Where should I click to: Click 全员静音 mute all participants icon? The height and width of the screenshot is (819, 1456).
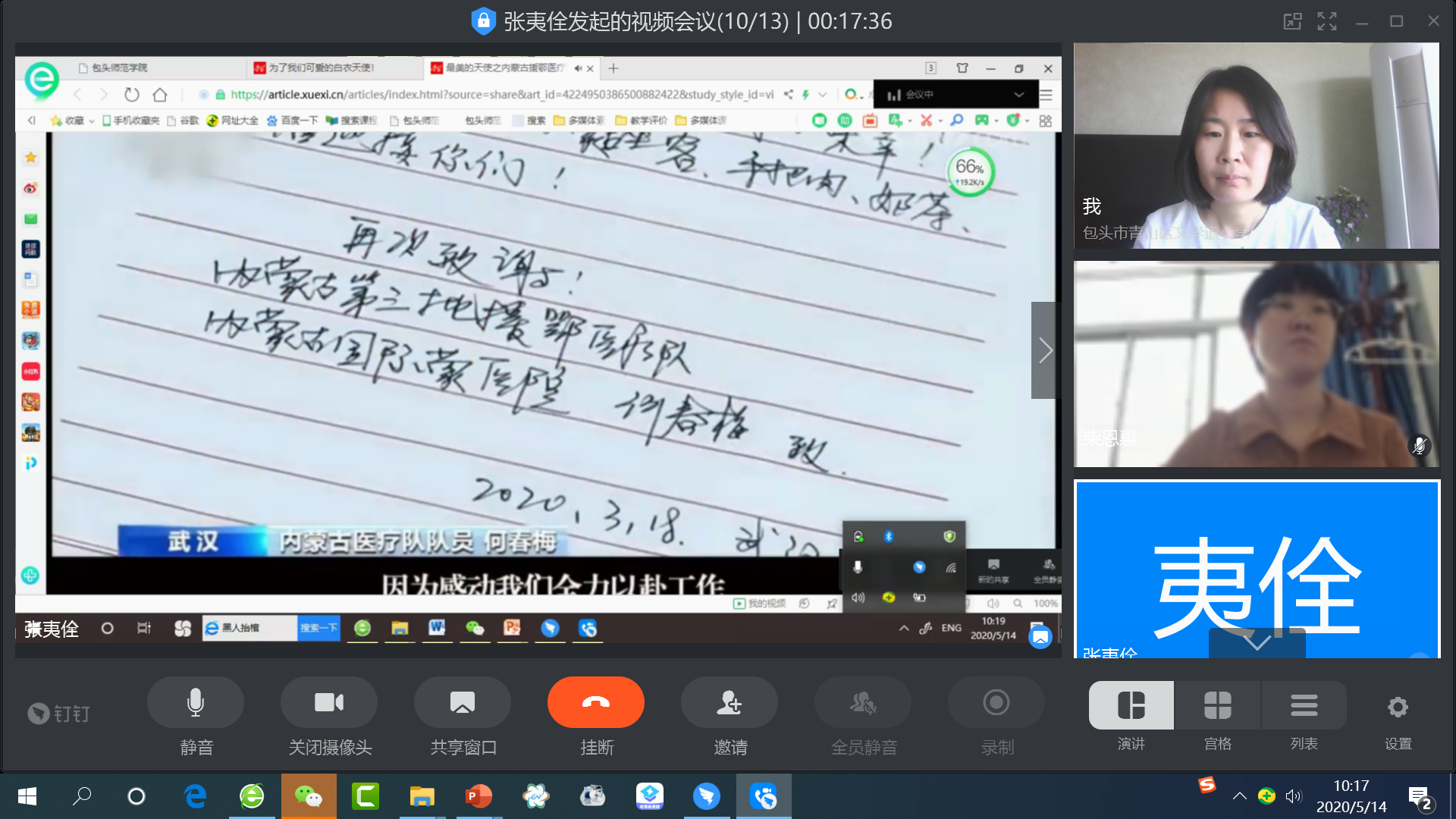pos(862,703)
